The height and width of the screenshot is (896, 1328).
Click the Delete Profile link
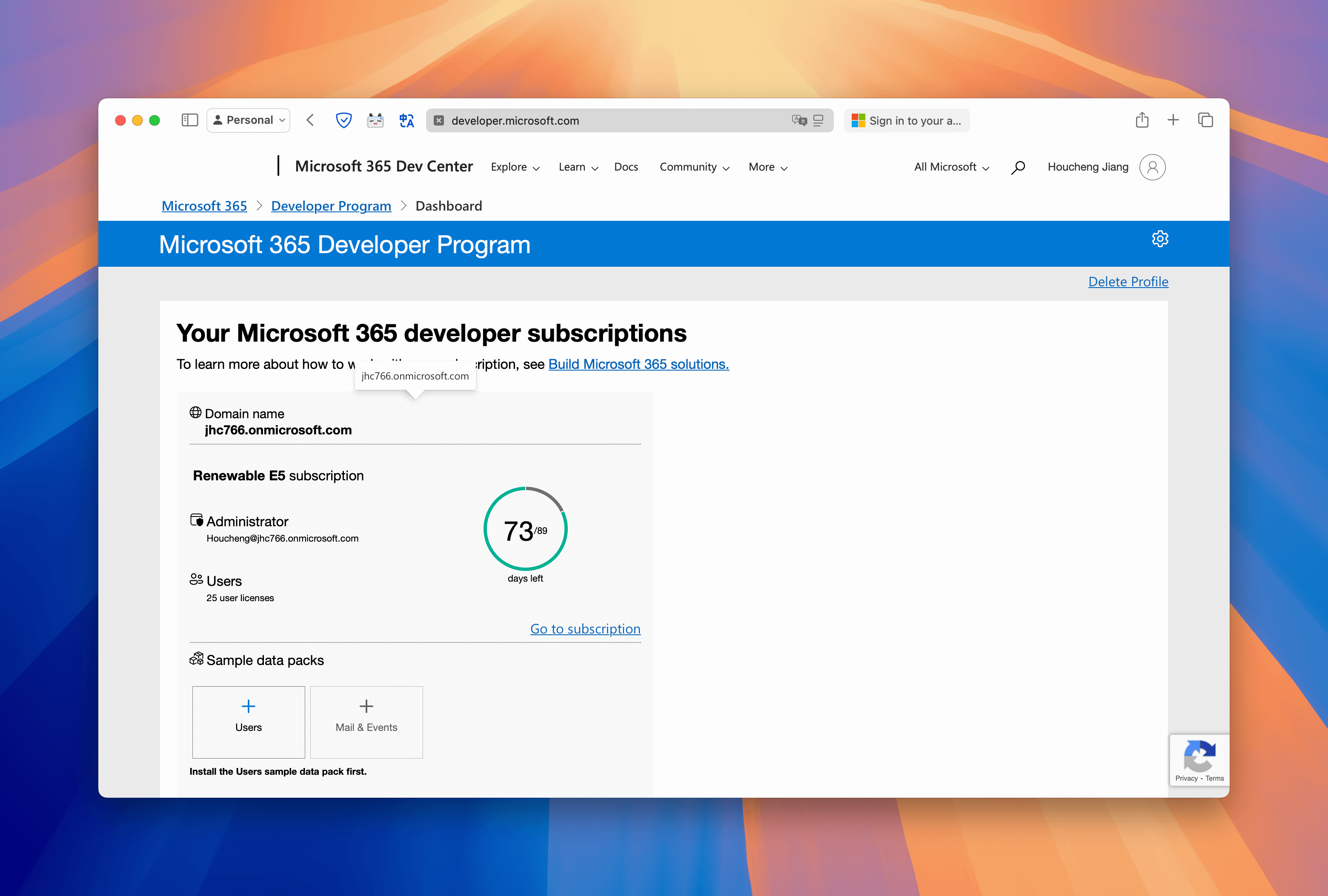tap(1128, 282)
